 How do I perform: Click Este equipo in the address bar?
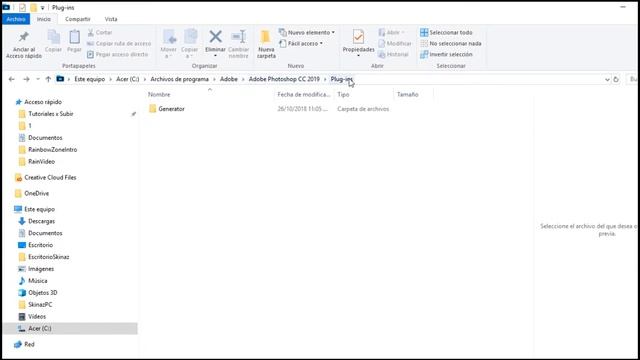[x=89, y=79]
